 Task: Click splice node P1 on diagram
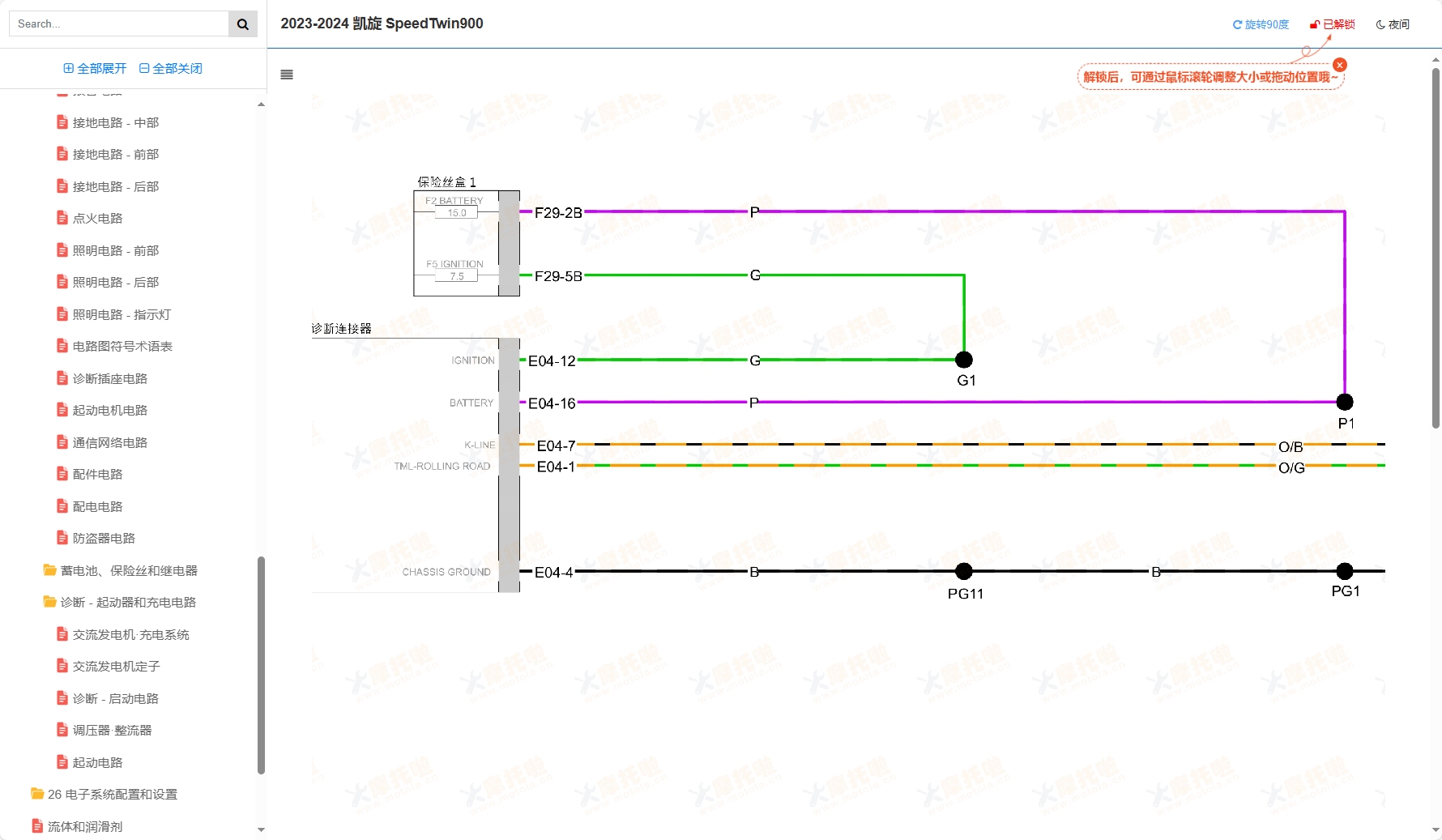[1345, 402]
